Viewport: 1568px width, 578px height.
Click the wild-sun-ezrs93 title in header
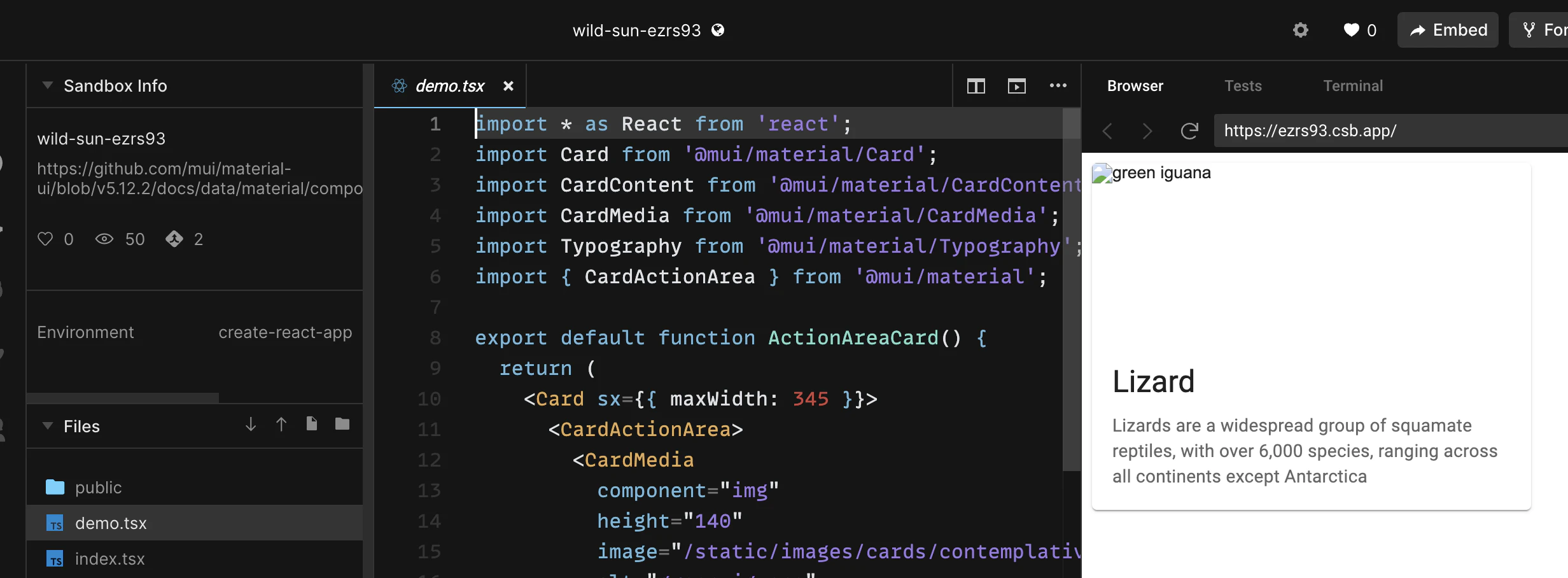(636, 30)
